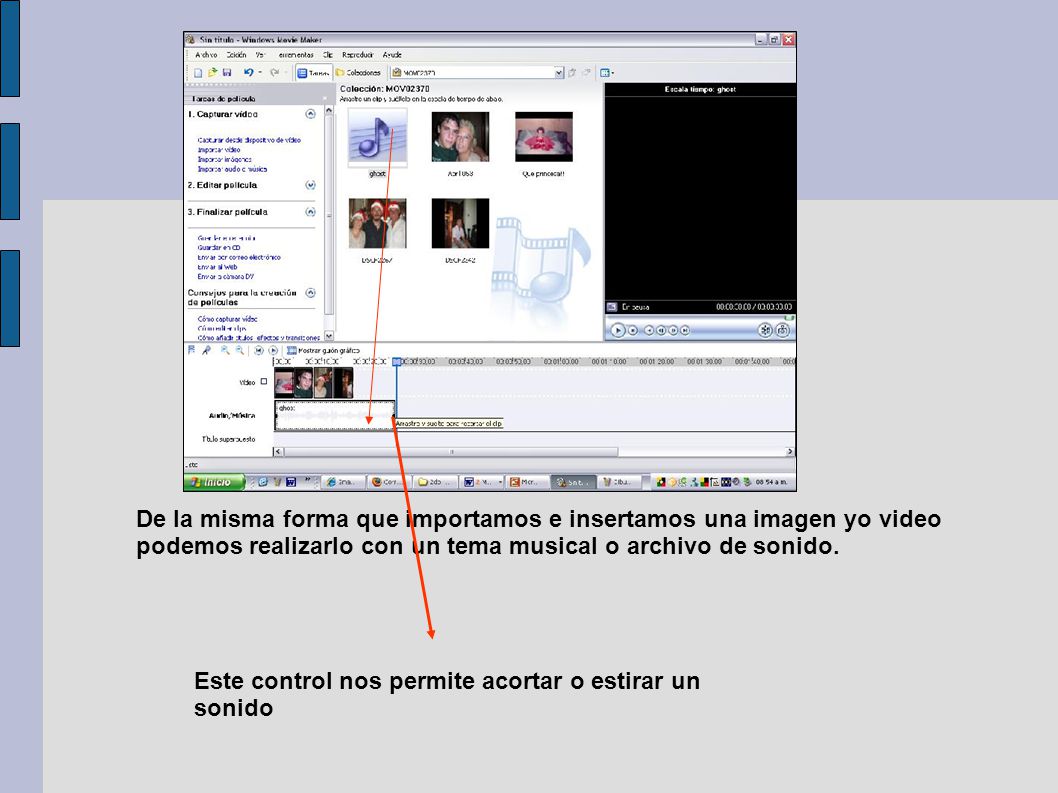Expand the Editar película section
The height and width of the screenshot is (793, 1058).
click(310, 185)
